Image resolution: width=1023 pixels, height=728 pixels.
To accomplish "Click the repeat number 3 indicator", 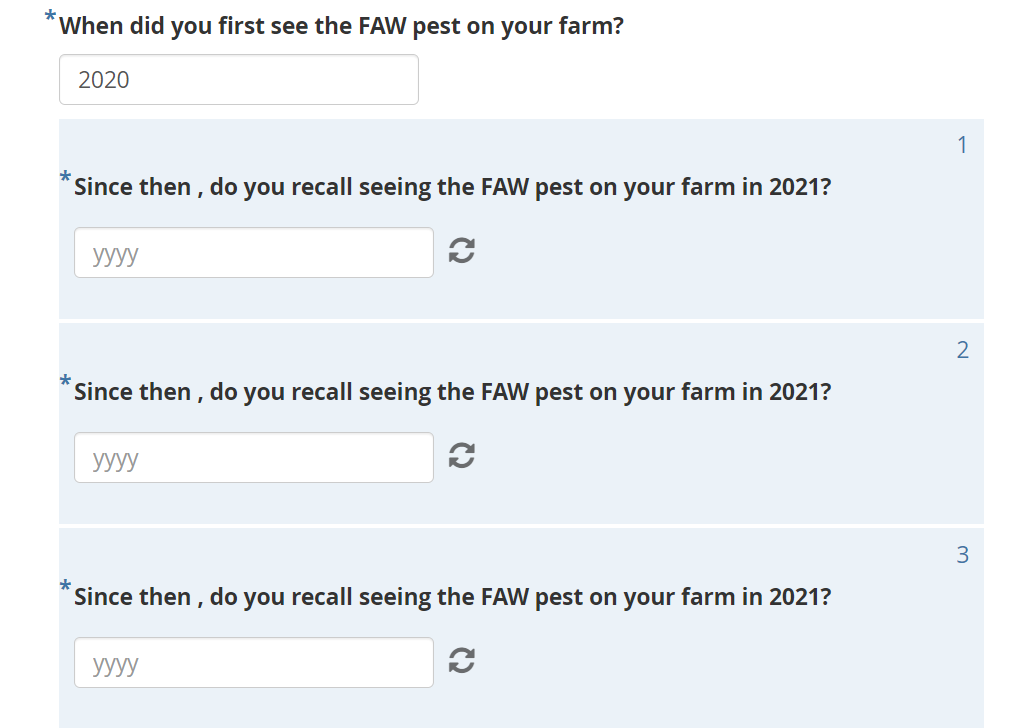I will tap(962, 555).
